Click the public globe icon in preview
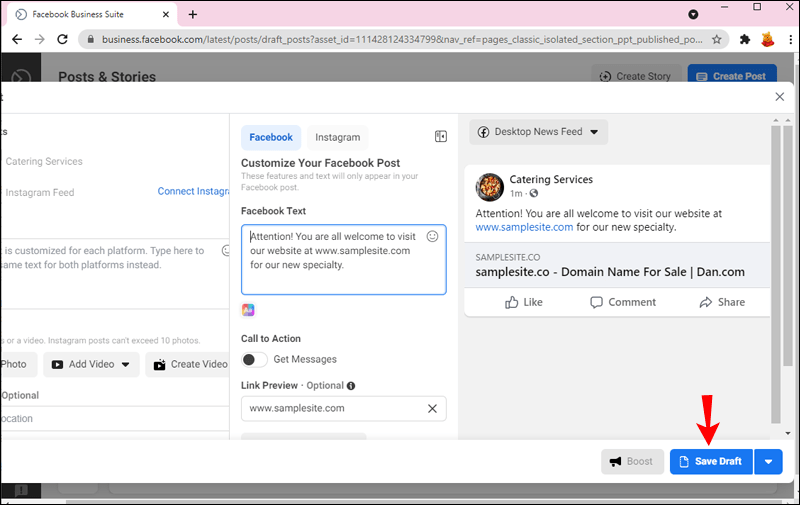The image size is (800, 505). 534,193
